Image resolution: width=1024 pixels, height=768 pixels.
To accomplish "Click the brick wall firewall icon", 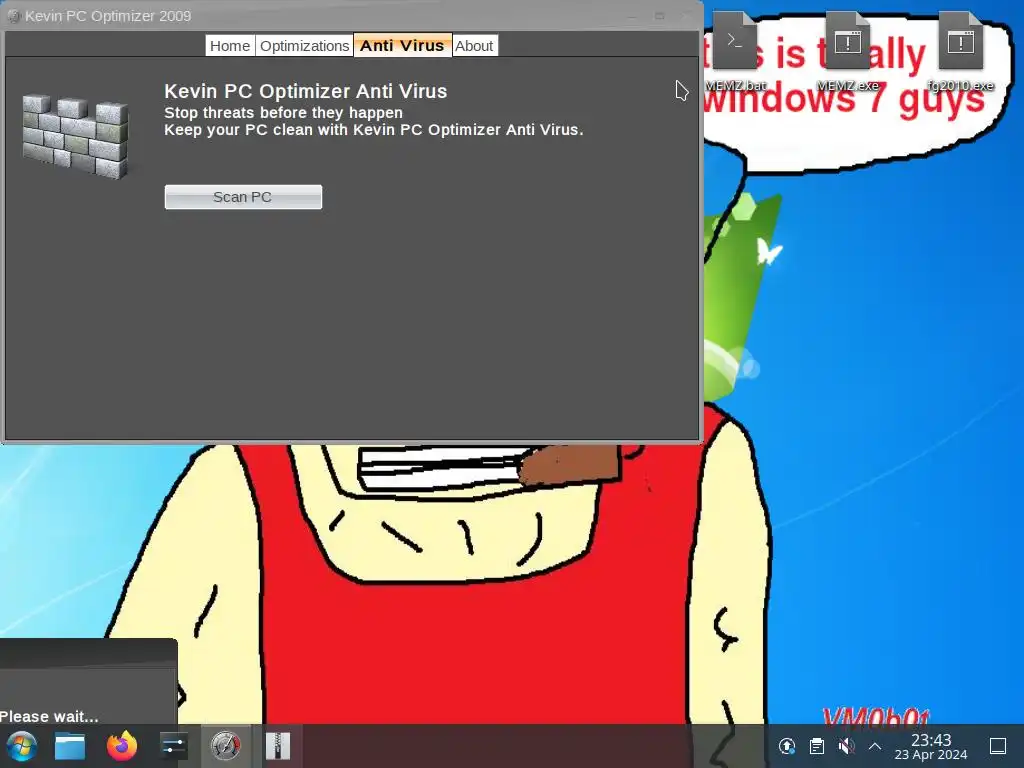I will (76, 136).
